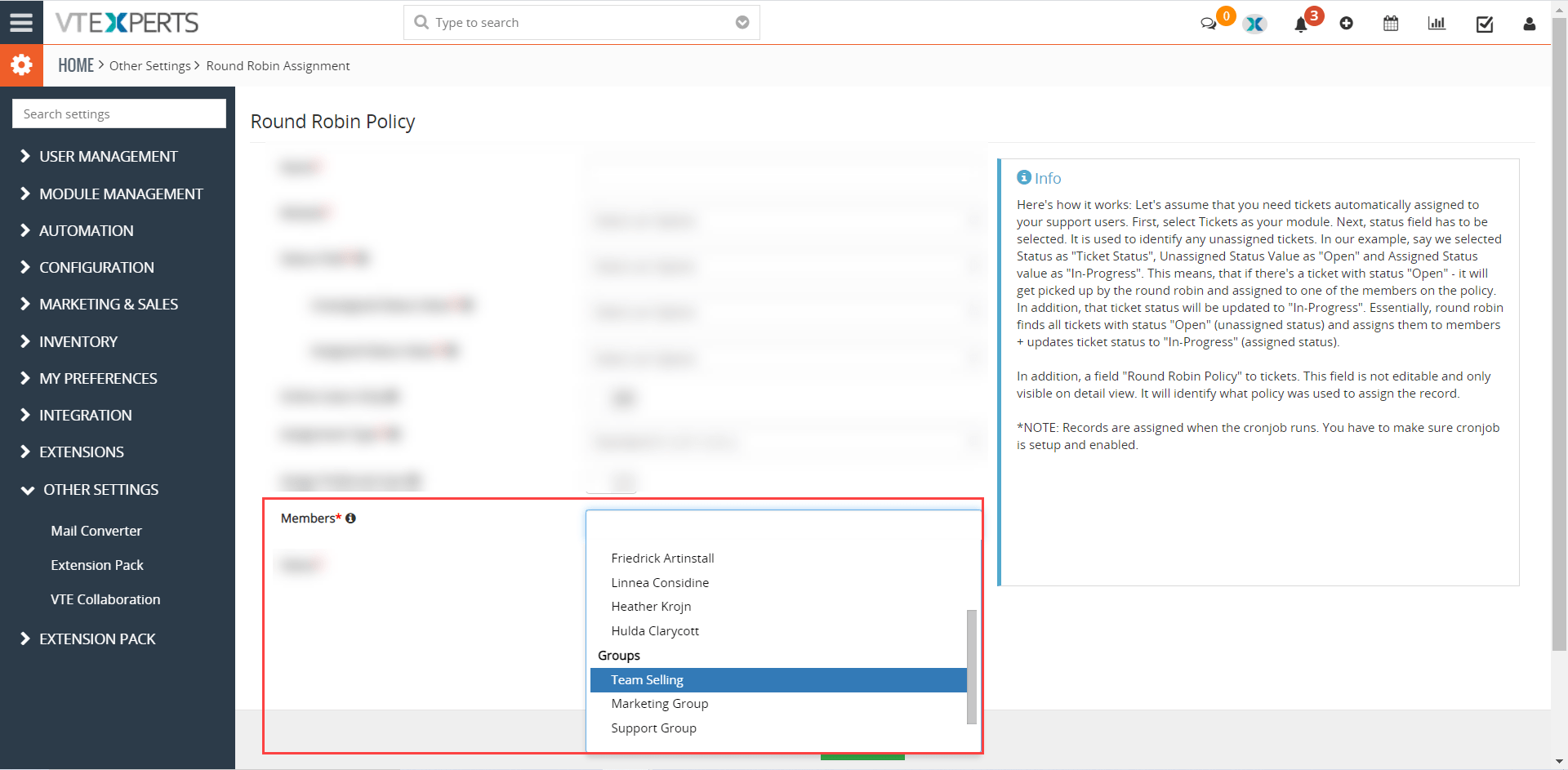Open the search filter dropdown inside the search bar
Image resolution: width=1568 pixels, height=770 pixels.
[x=742, y=22]
